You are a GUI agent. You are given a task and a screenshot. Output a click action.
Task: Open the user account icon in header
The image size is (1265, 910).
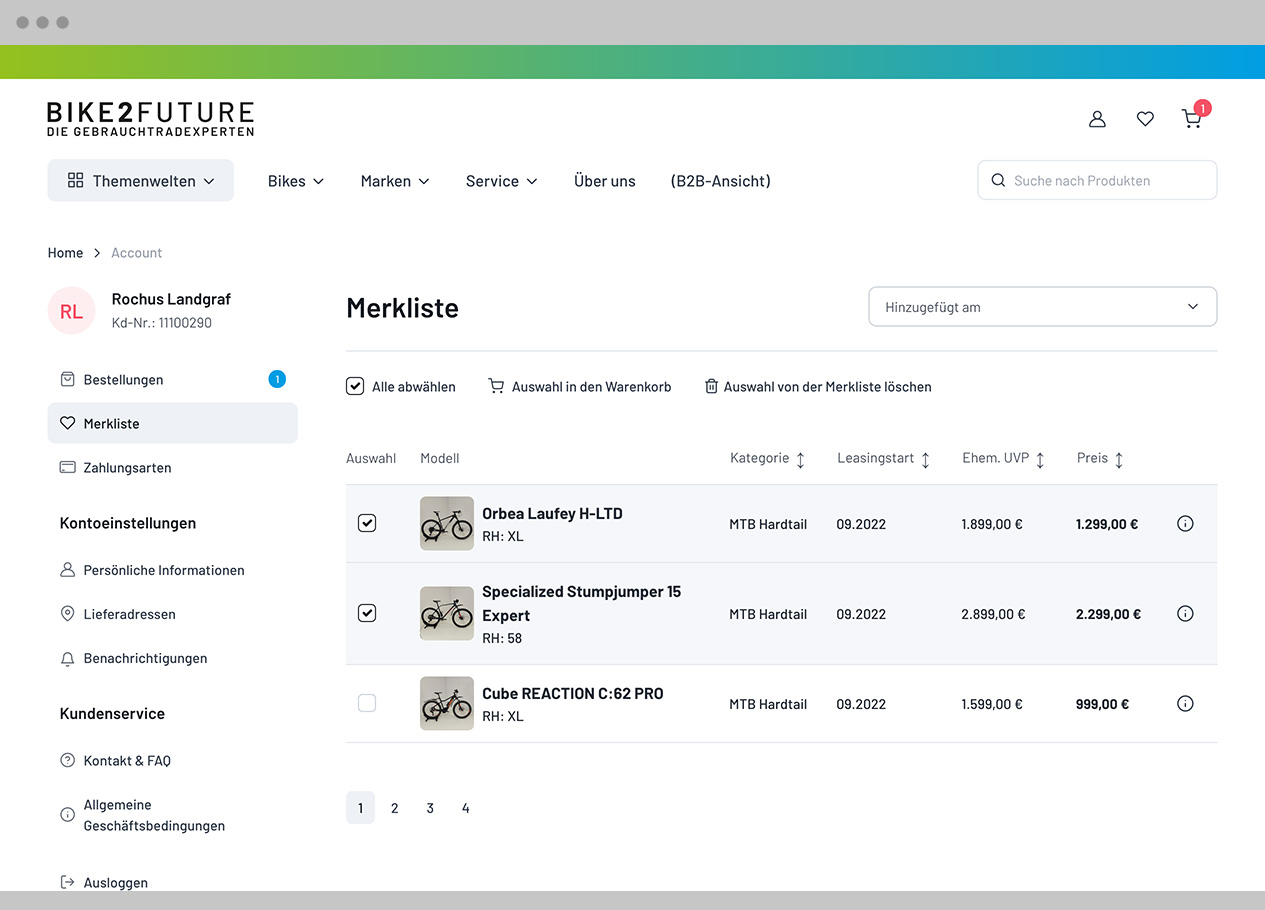[1097, 119]
